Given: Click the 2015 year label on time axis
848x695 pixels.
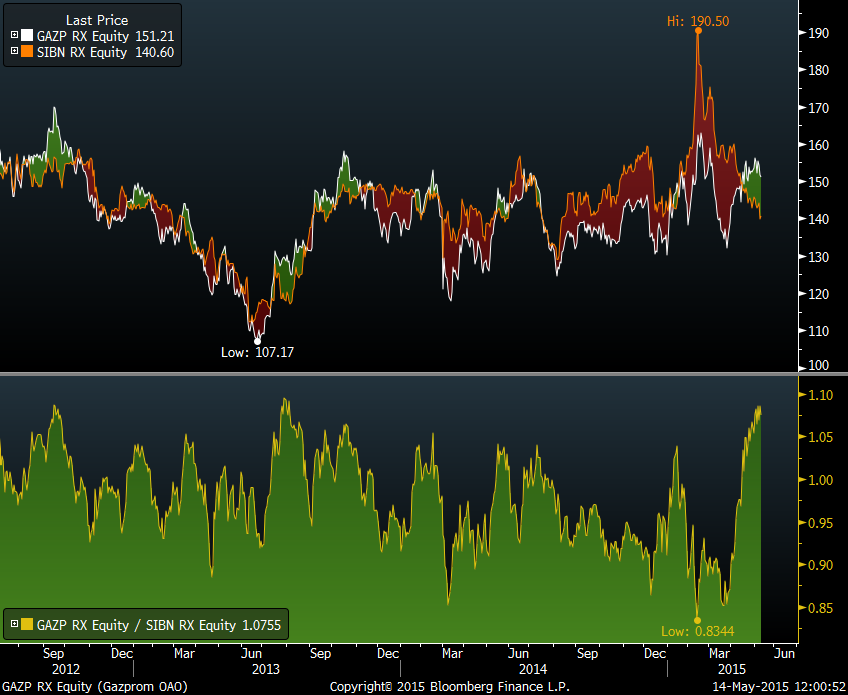Looking at the screenshot, I should pyautogui.click(x=732, y=669).
